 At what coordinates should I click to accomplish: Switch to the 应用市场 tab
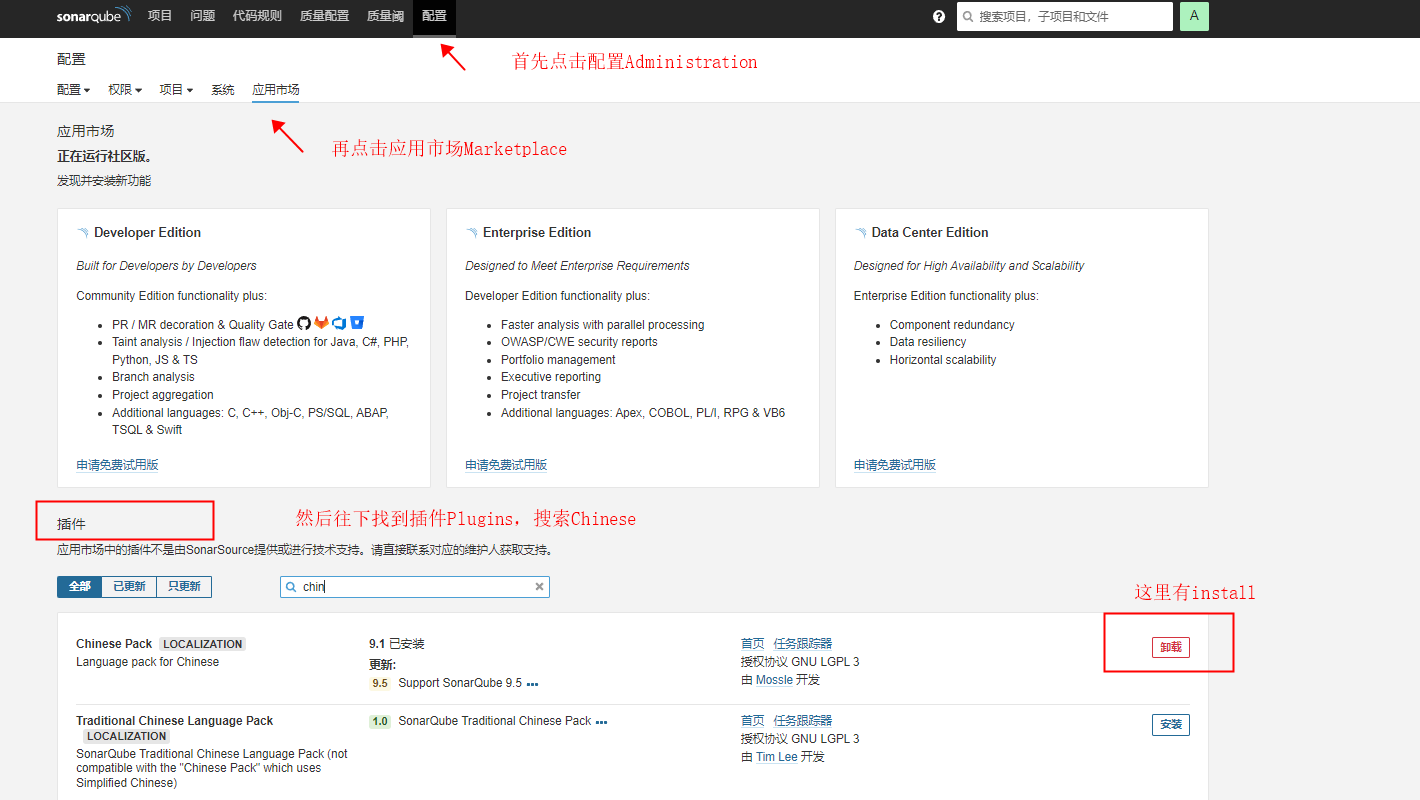pos(276,90)
